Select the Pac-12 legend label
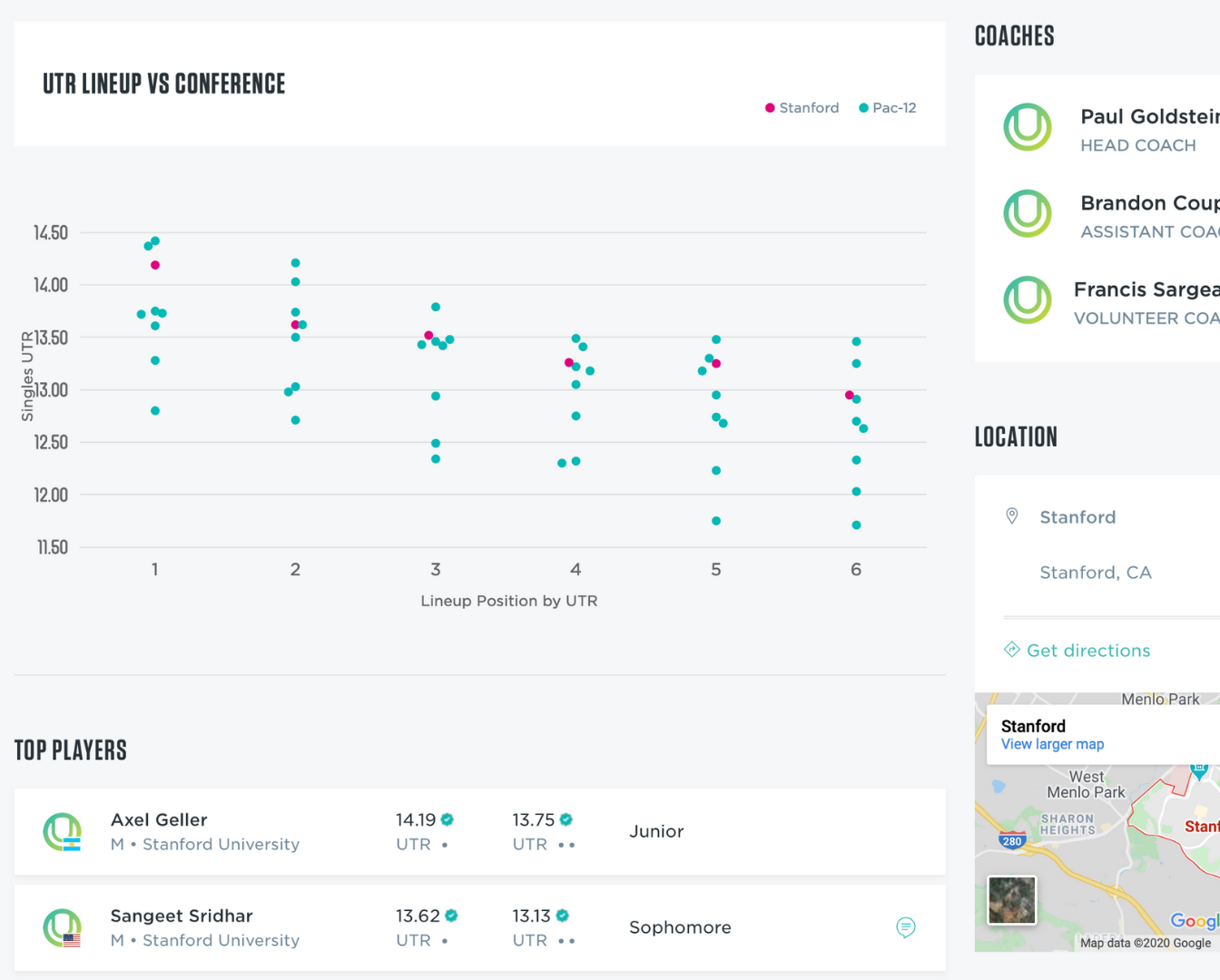The height and width of the screenshot is (980, 1220). 894,108
